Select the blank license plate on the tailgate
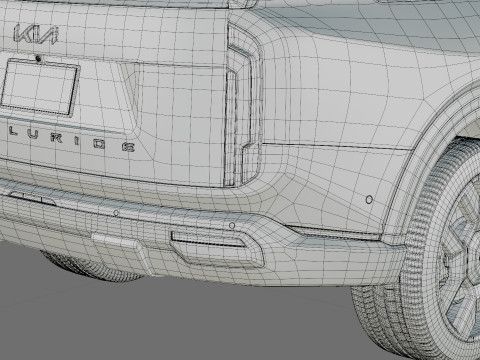Viewport: 480px width, 360px height. point(40,87)
